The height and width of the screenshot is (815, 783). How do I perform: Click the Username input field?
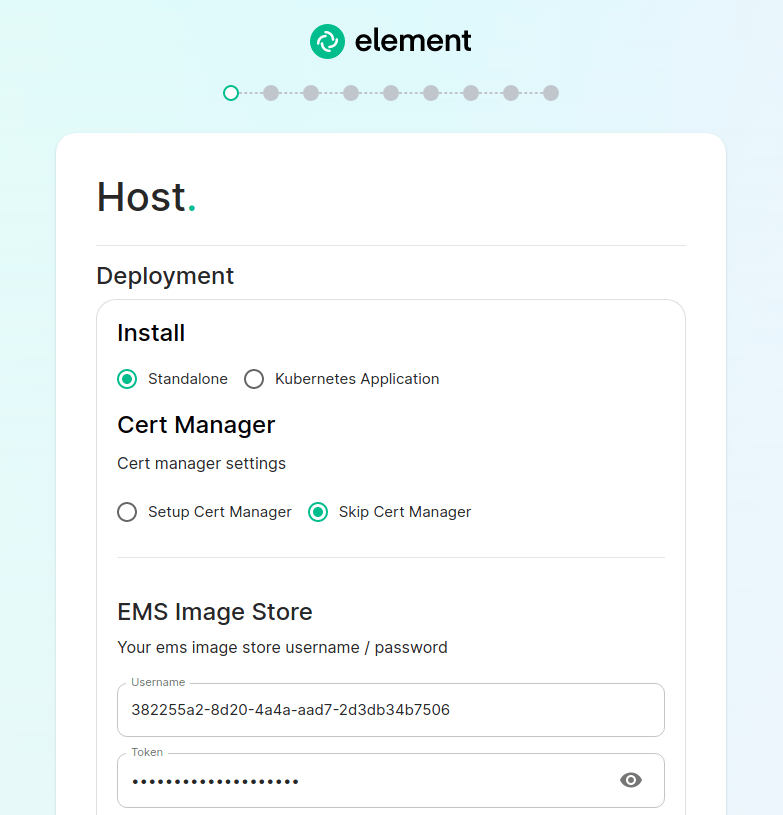click(x=390, y=710)
